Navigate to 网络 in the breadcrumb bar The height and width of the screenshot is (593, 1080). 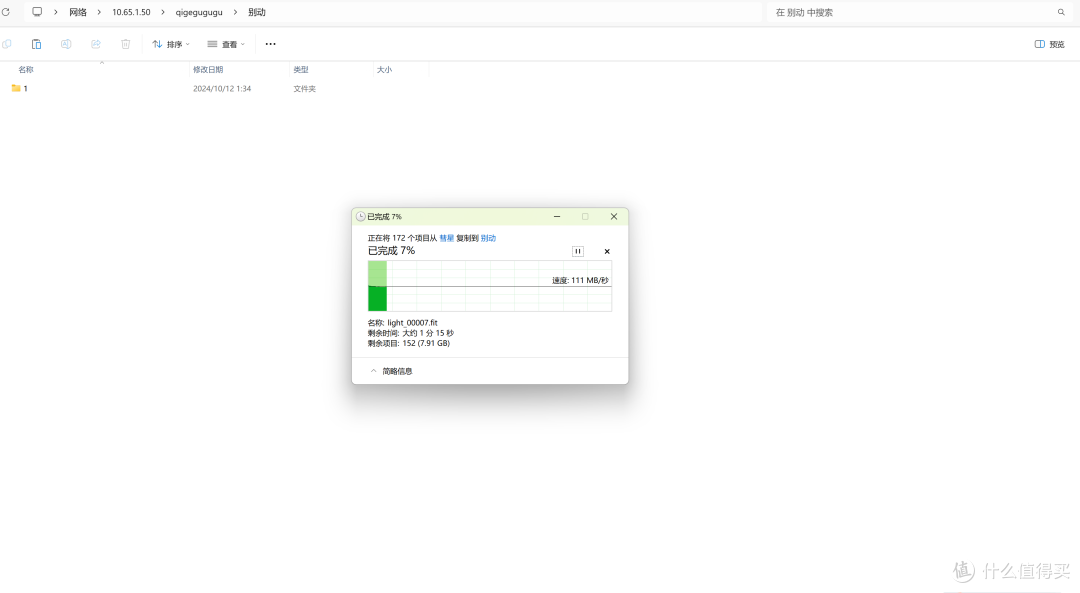[x=77, y=12]
